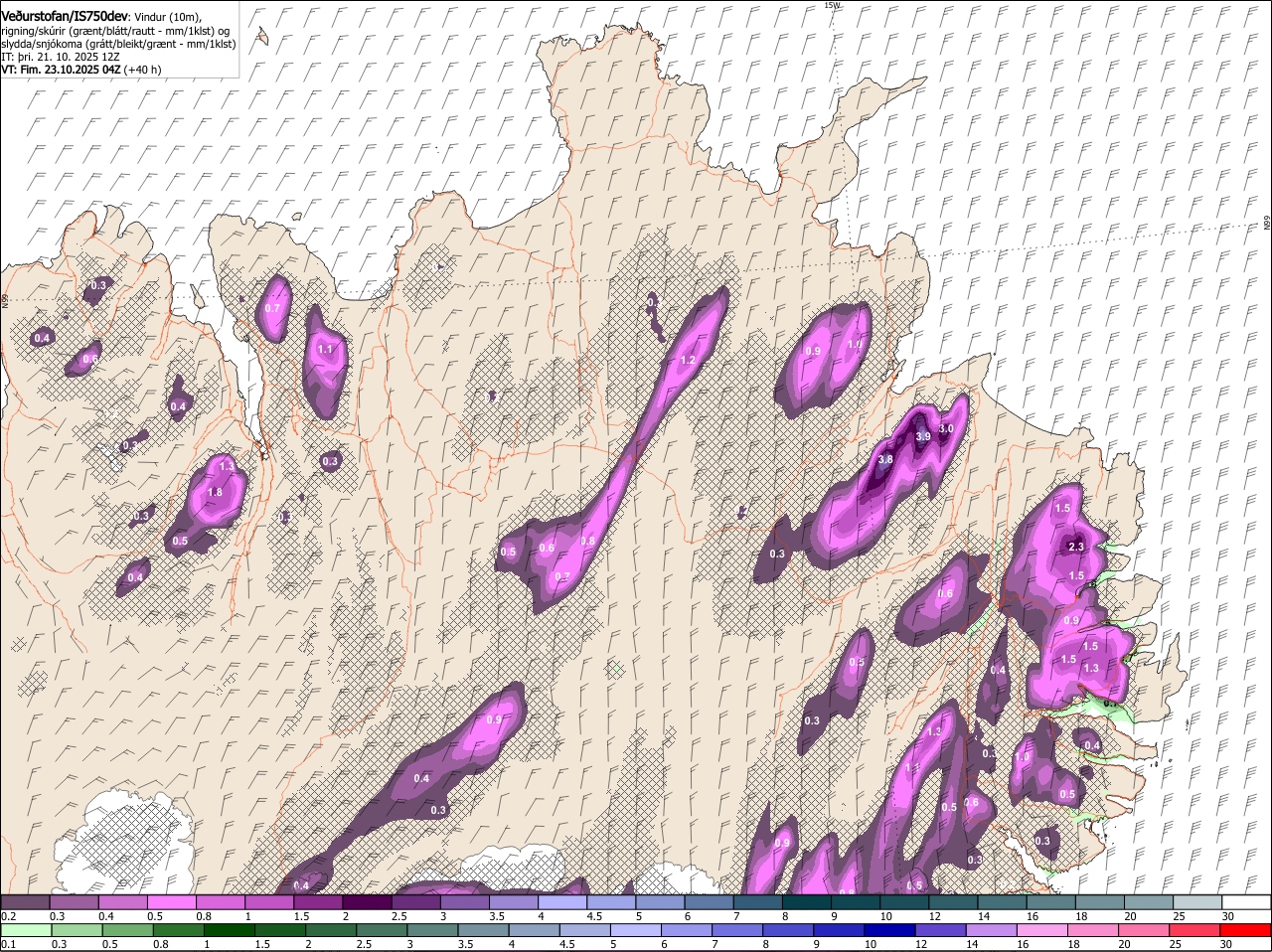Click the 3.0 value label on the map
This screenshot has width=1272, height=952.
tap(946, 428)
